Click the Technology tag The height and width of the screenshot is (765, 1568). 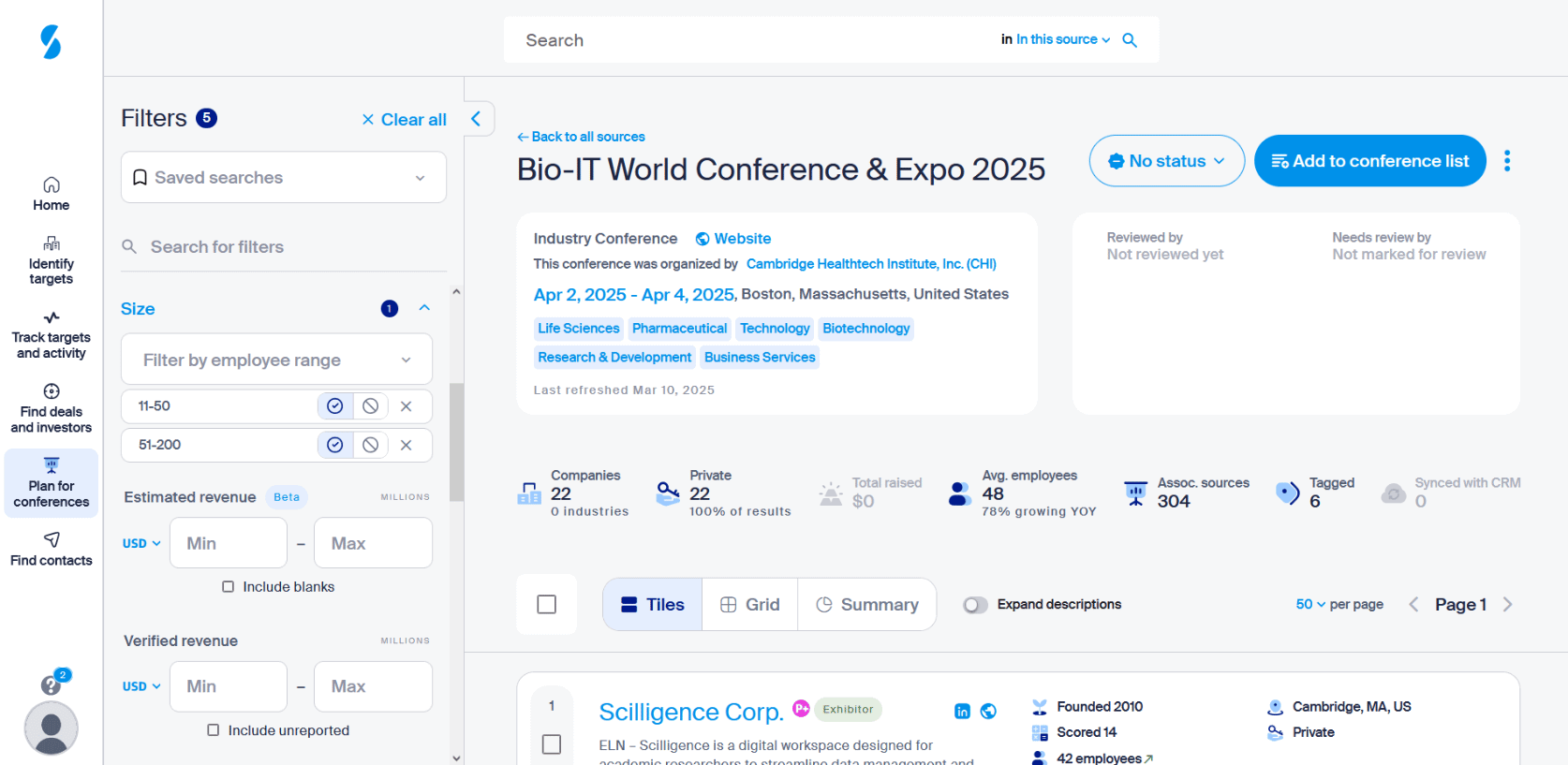coord(775,329)
